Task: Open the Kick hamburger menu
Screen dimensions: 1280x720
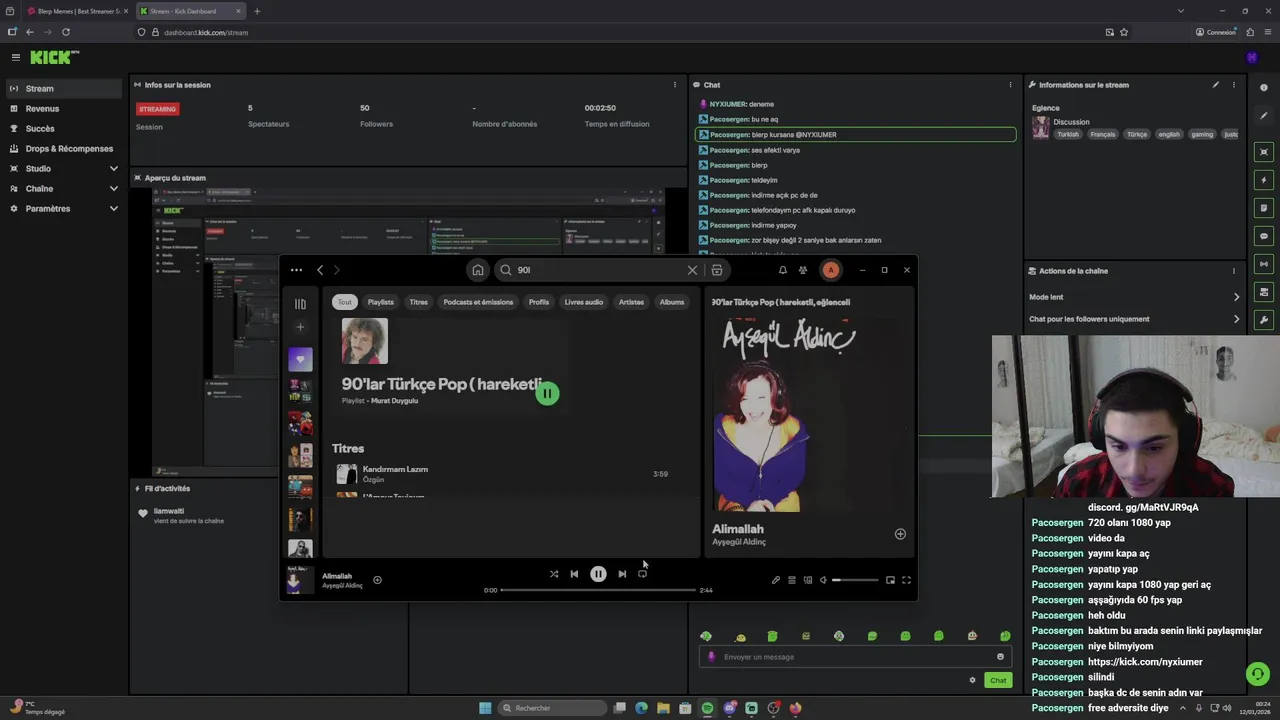Action: (x=16, y=58)
